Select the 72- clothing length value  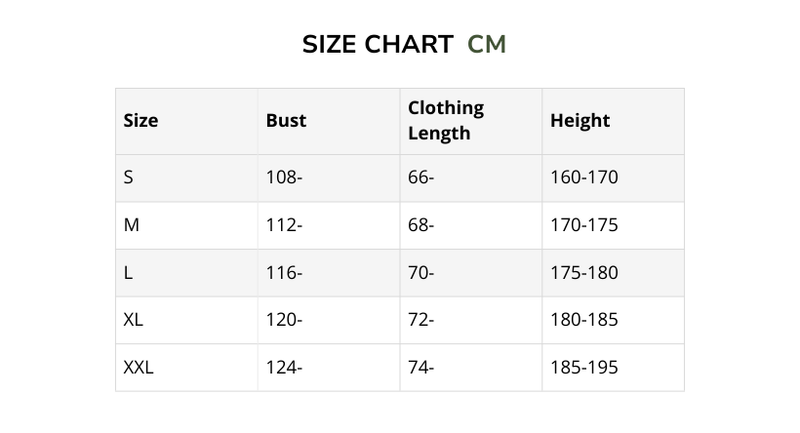(x=421, y=320)
